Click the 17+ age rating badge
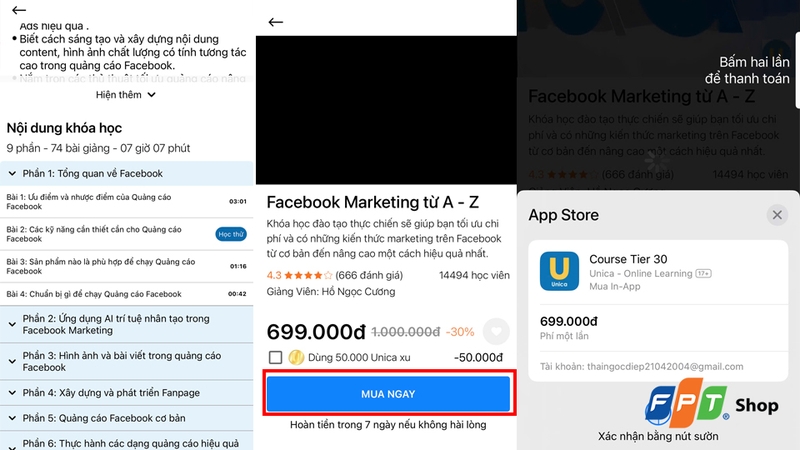Image resolution: width=800 pixels, height=450 pixels. click(704, 273)
